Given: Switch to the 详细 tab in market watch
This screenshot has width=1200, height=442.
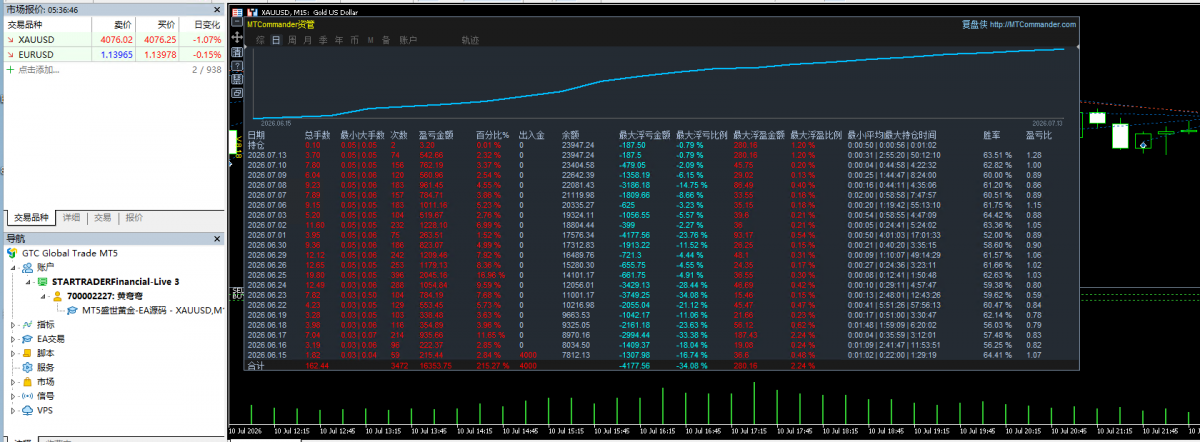Looking at the screenshot, I should 72,217.
